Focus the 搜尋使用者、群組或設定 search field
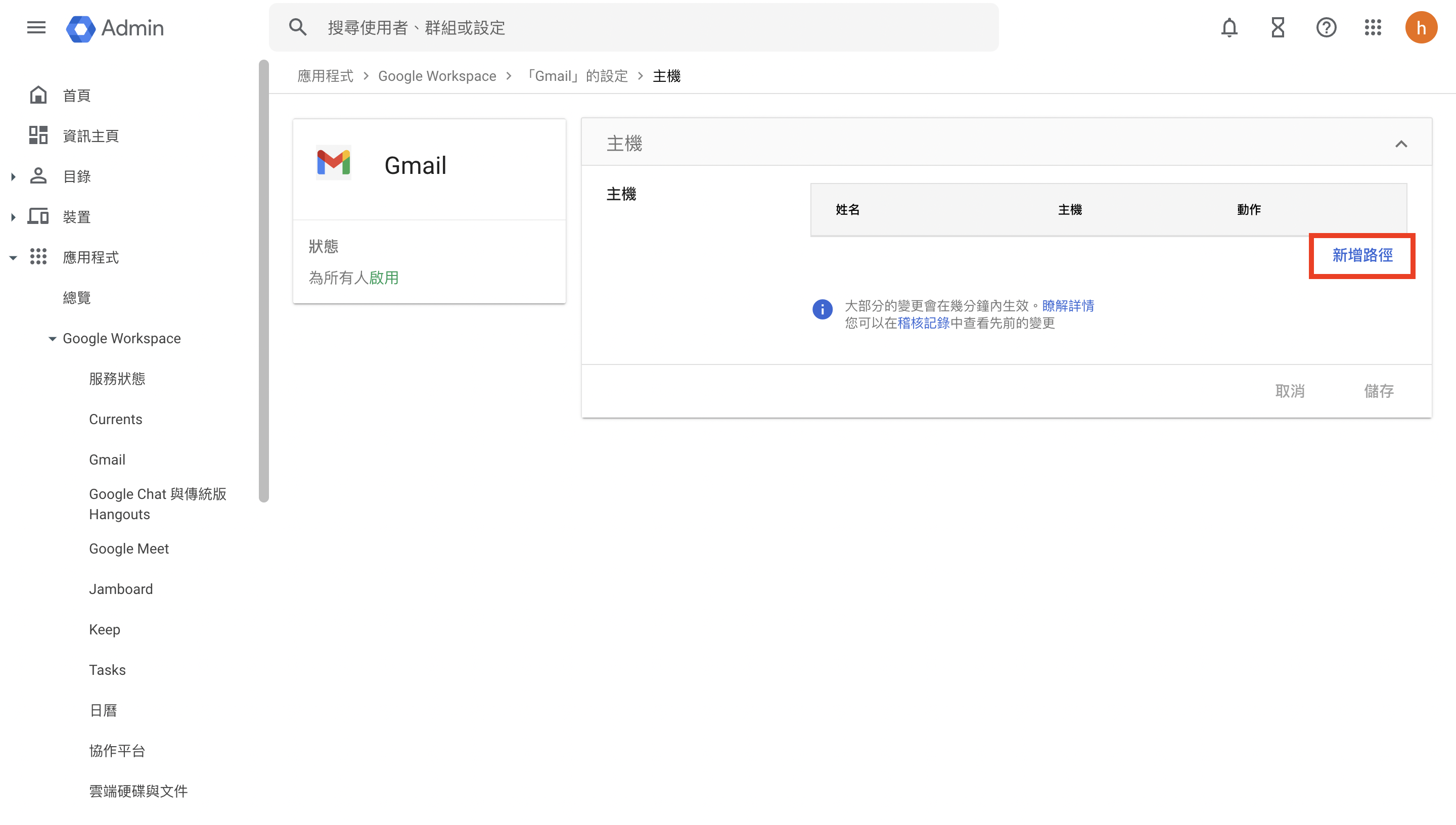1456x825 pixels. 633,27
